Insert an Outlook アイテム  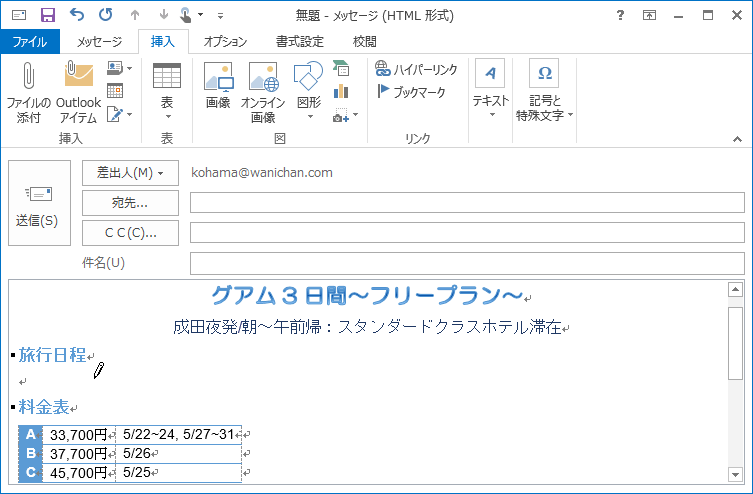[78, 92]
